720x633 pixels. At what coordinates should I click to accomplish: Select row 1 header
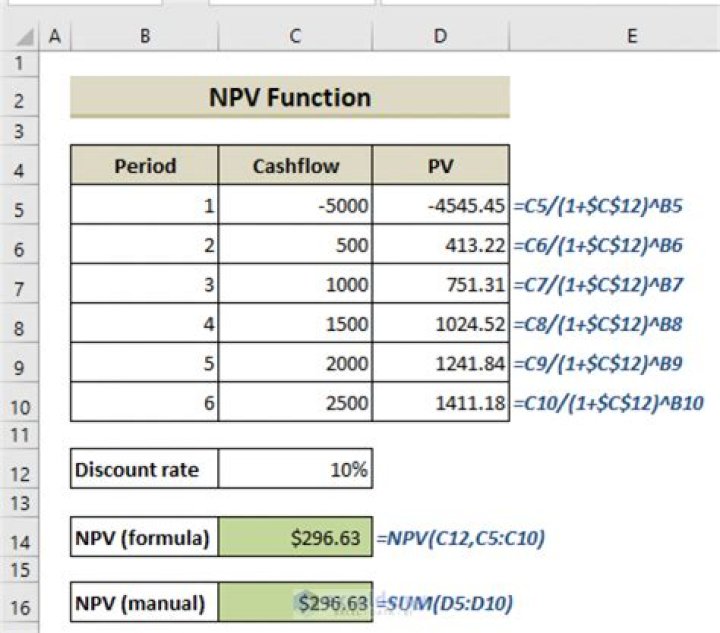(19, 63)
